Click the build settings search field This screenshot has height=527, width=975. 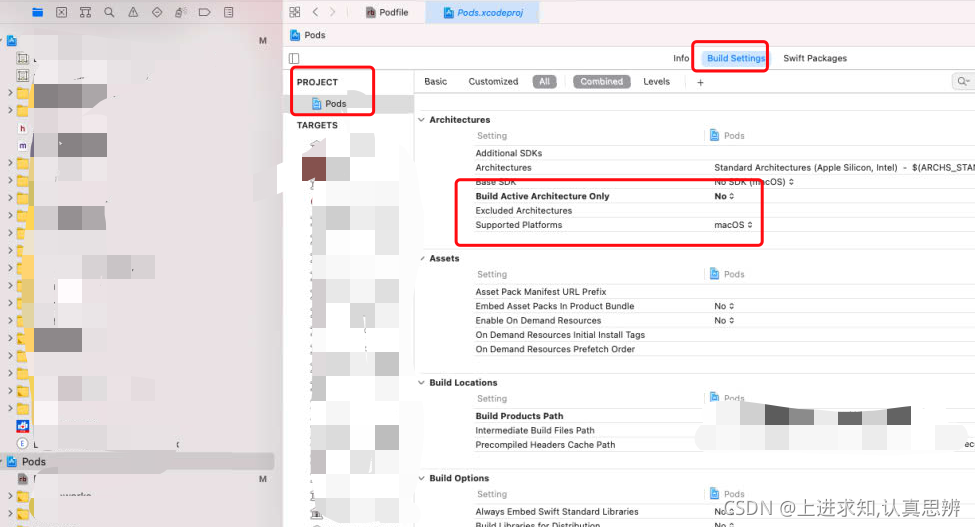click(x=963, y=81)
